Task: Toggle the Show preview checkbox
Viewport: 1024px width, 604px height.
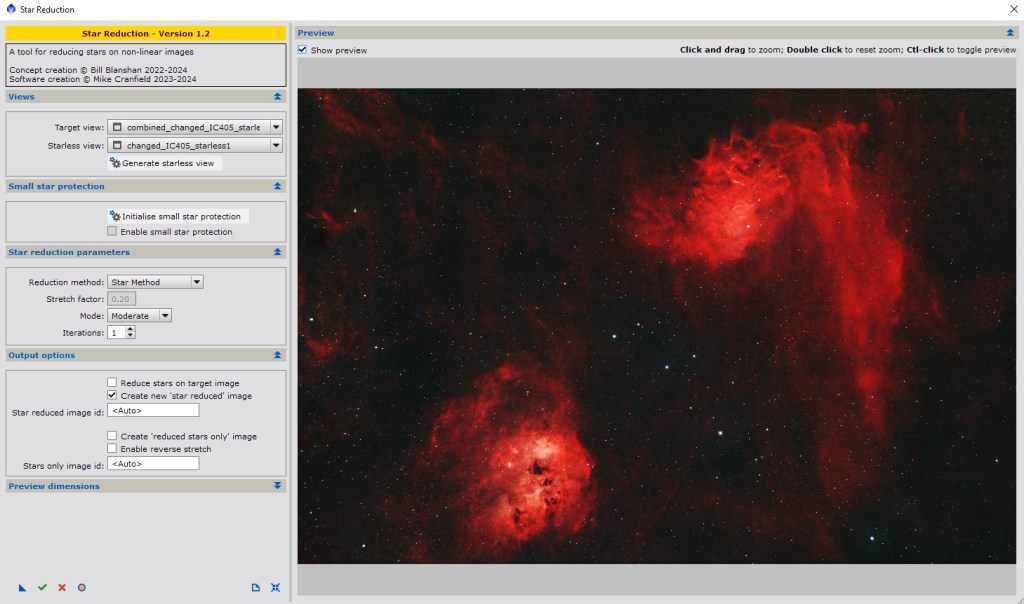Action: click(x=303, y=50)
